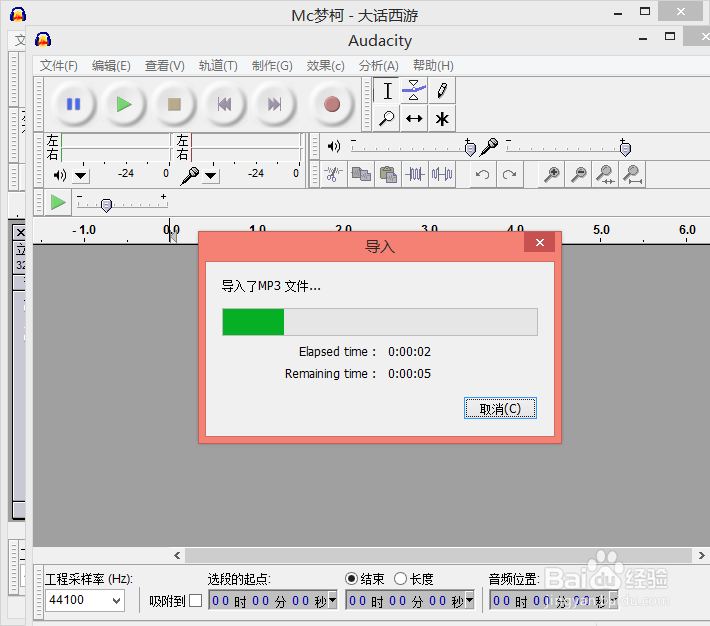Open the 编辑(E) menu
The height and width of the screenshot is (626, 710).
click(111, 66)
